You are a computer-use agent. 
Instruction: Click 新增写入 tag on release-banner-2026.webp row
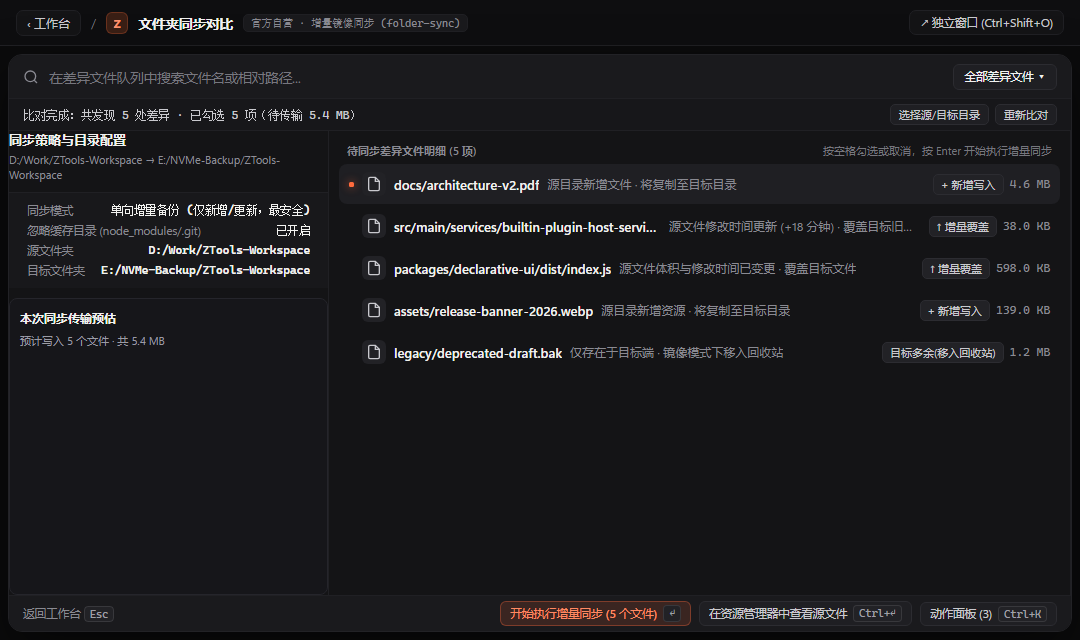click(x=955, y=311)
